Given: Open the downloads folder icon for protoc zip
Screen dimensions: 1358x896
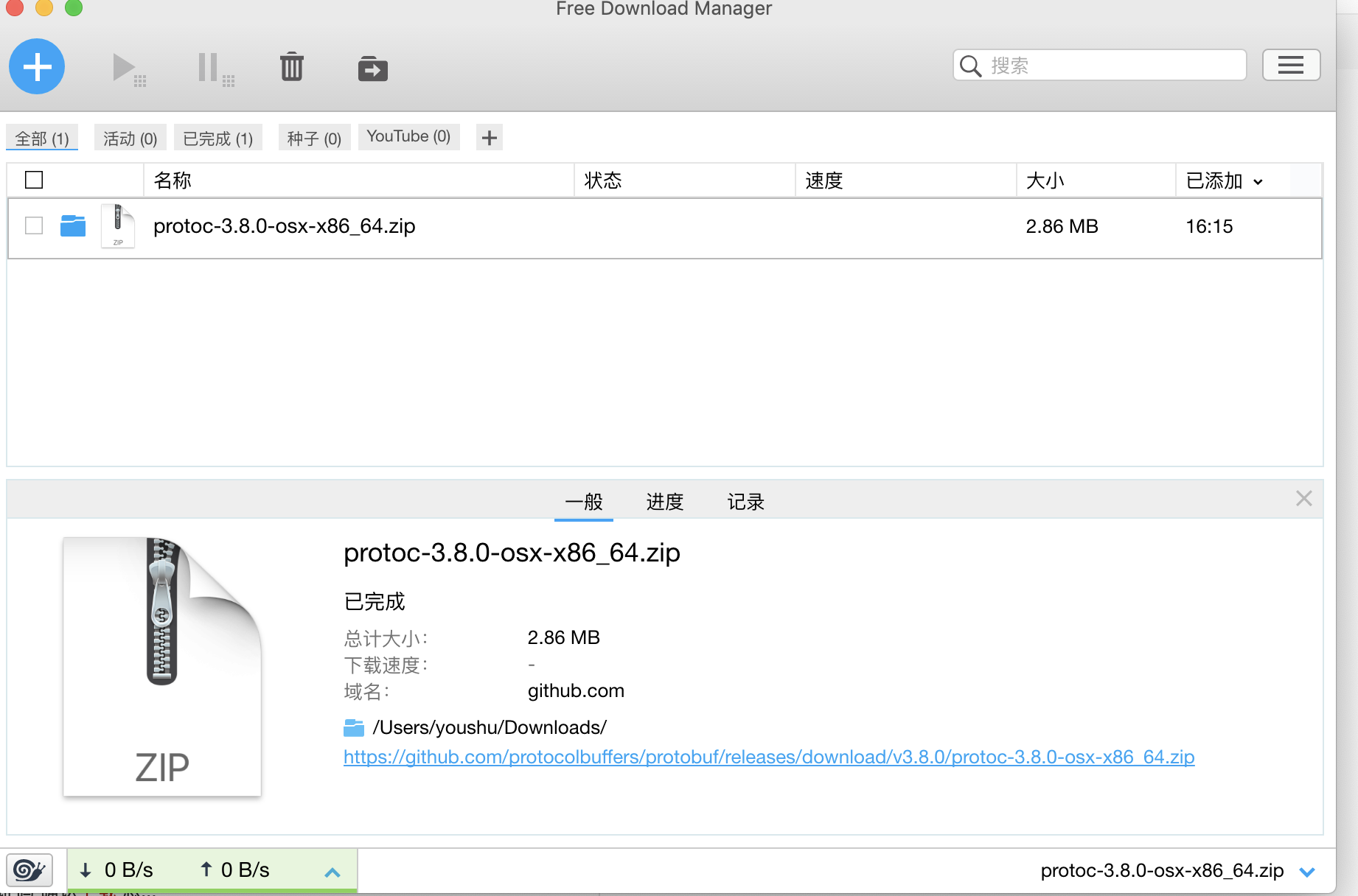Looking at the screenshot, I should (x=73, y=225).
